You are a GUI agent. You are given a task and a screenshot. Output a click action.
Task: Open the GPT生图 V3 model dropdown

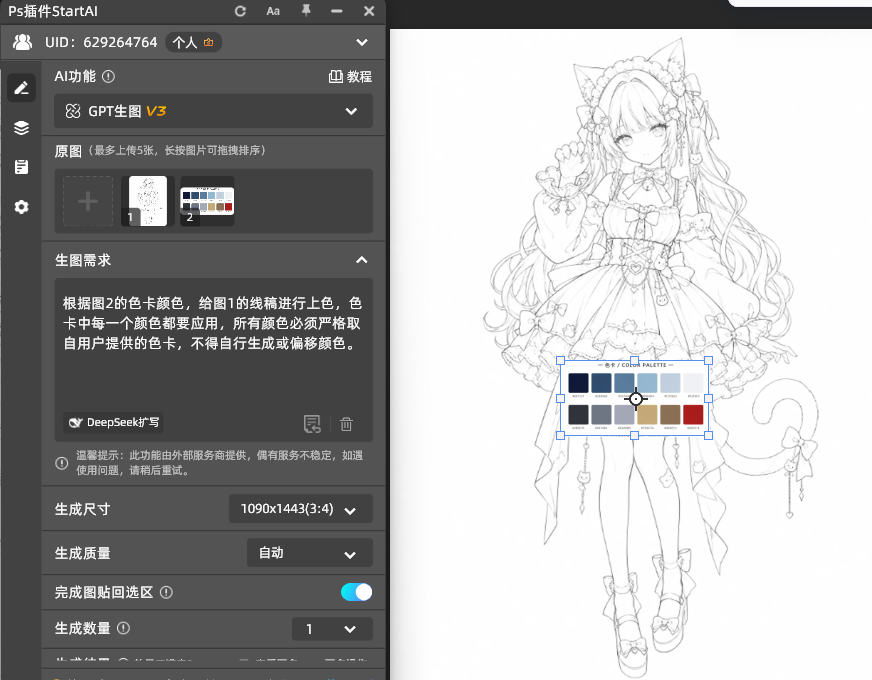pos(214,111)
